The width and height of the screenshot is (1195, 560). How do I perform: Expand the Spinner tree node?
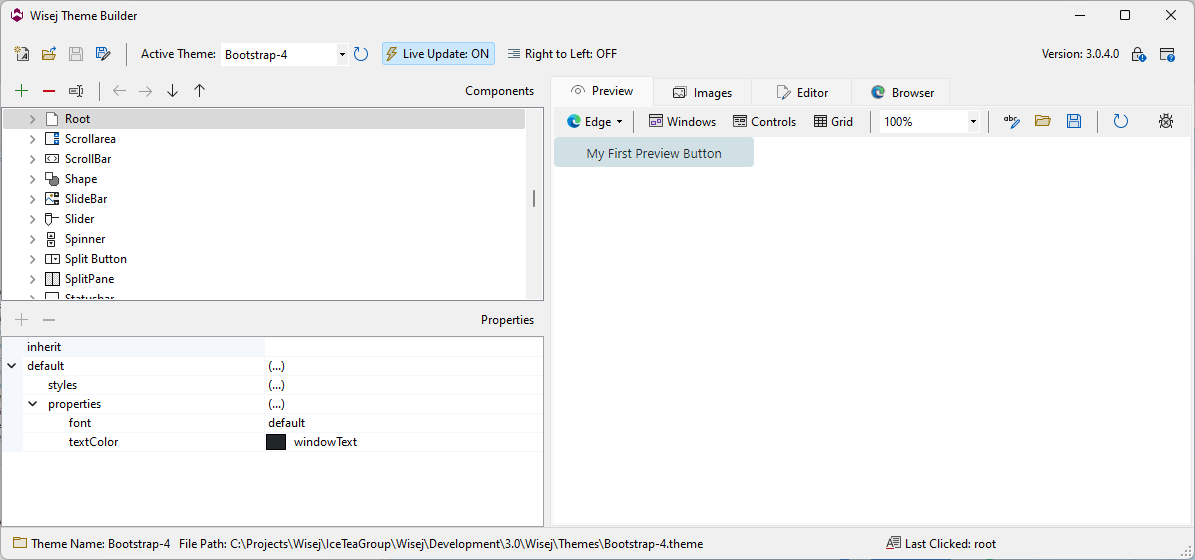pos(32,238)
